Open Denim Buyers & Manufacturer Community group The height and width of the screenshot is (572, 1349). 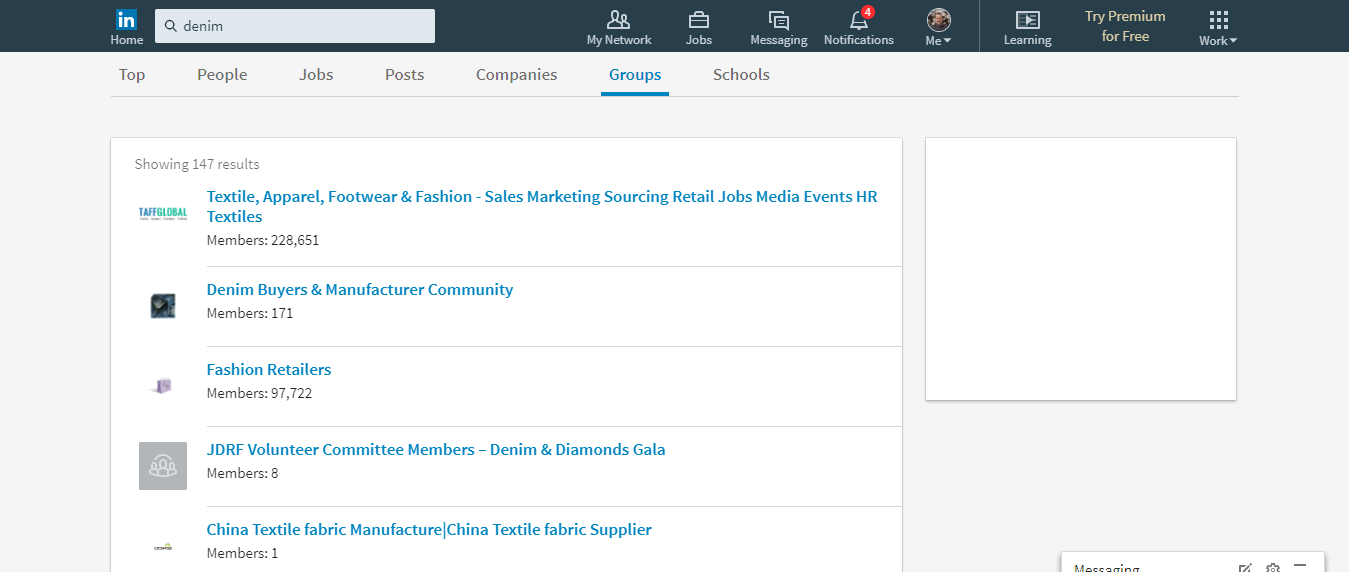tap(359, 290)
